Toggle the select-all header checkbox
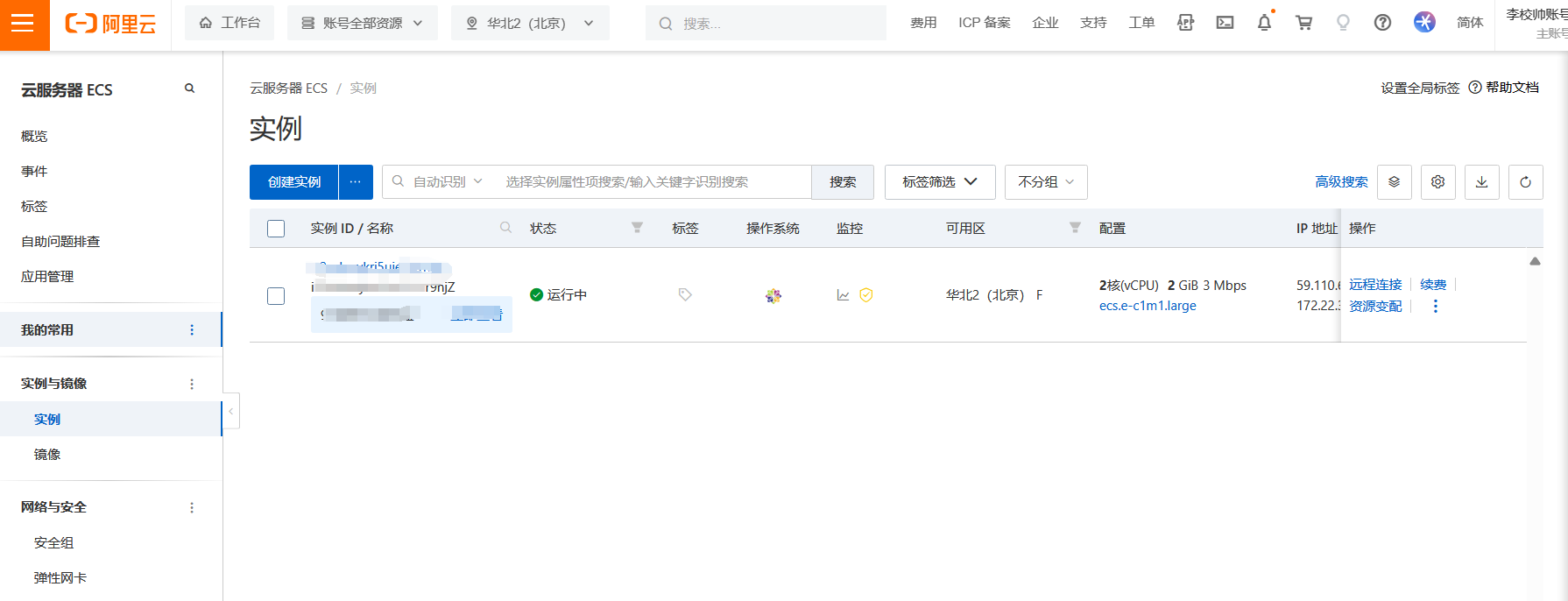The height and width of the screenshot is (601, 1568). 276,229
